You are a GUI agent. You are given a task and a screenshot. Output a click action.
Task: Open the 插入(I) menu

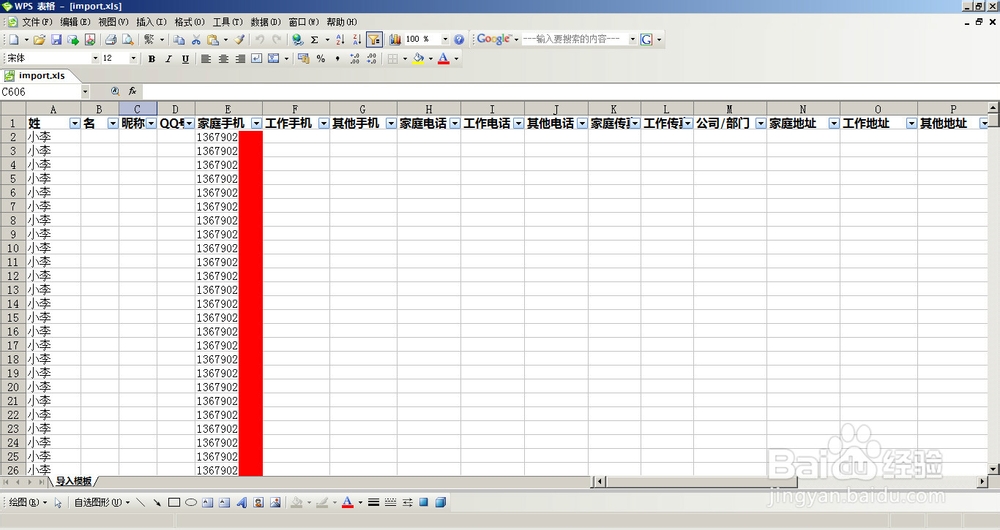tap(151, 22)
